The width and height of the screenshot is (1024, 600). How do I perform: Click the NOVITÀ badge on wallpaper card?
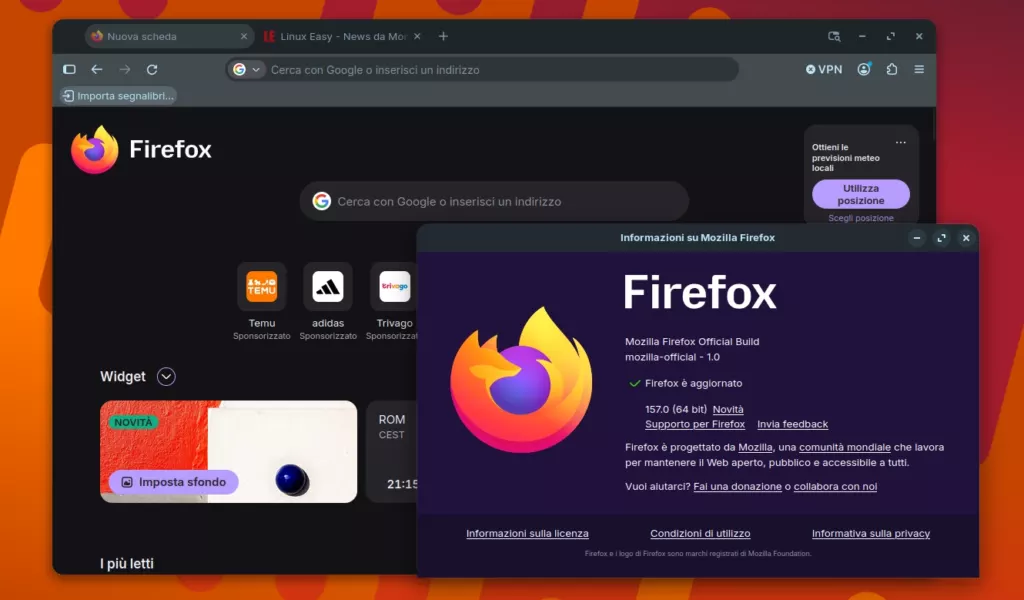point(133,422)
